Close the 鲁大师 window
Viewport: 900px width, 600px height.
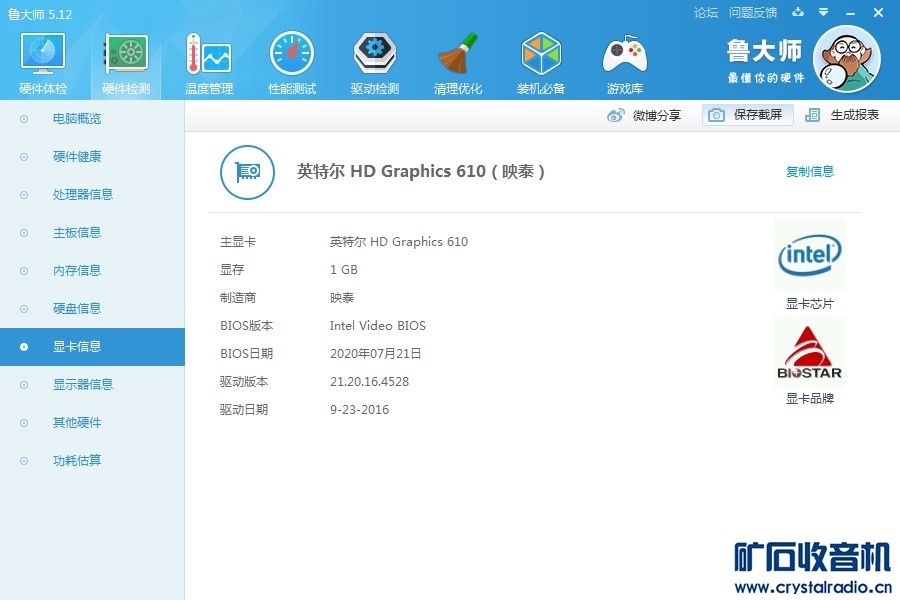878,13
